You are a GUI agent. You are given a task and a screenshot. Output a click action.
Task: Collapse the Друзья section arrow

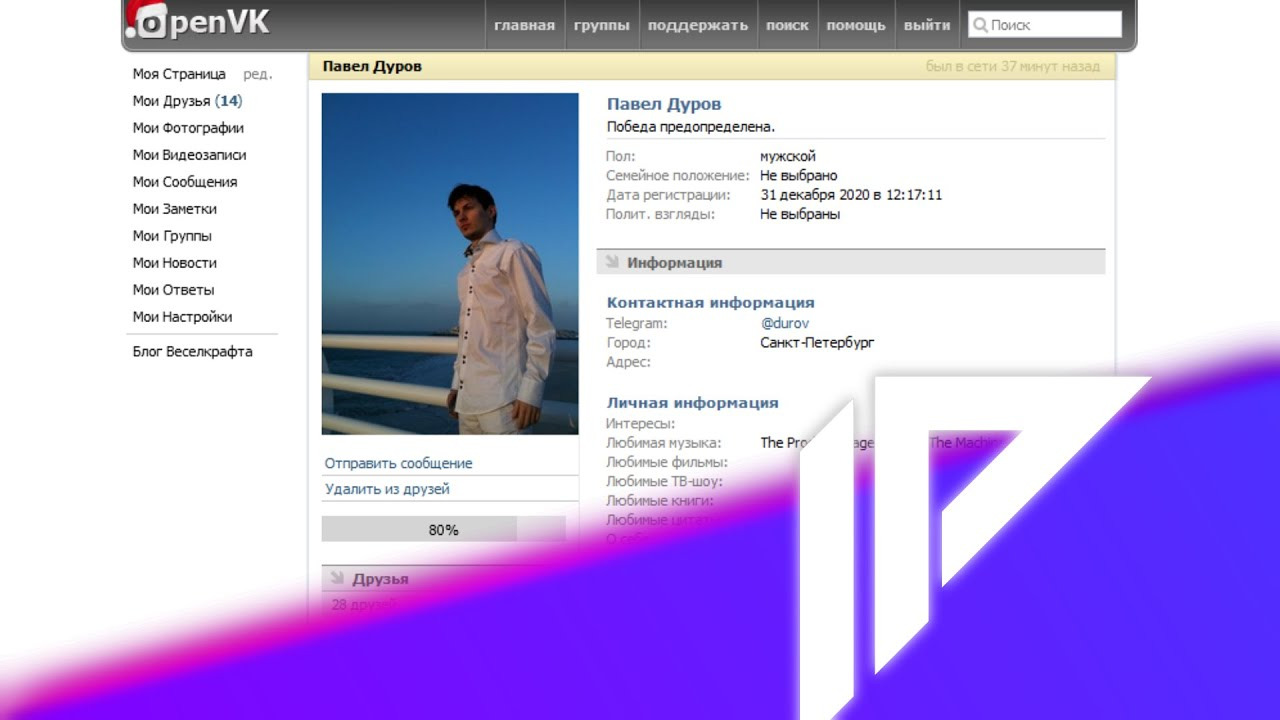coord(336,578)
